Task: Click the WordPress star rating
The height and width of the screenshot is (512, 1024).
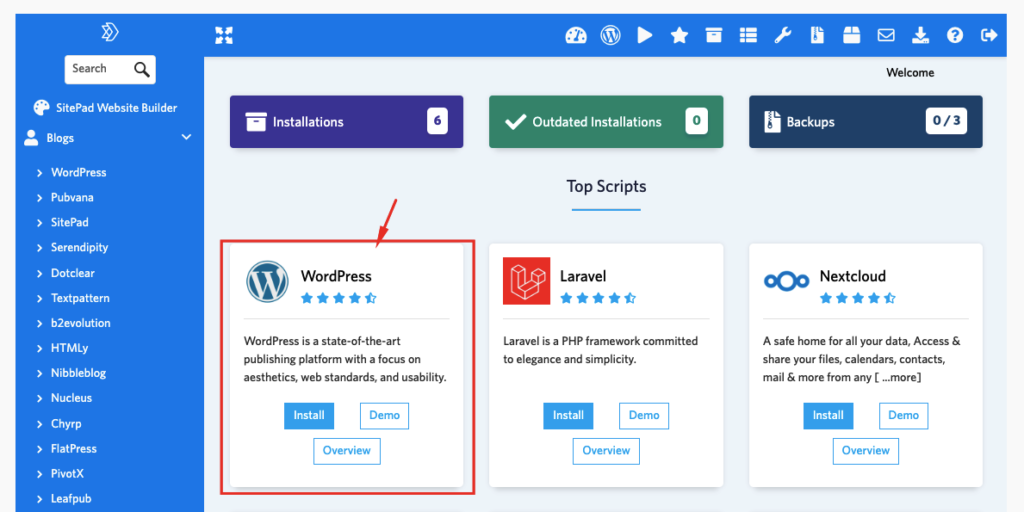Action: pyautogui.click(x=338, y=298)
